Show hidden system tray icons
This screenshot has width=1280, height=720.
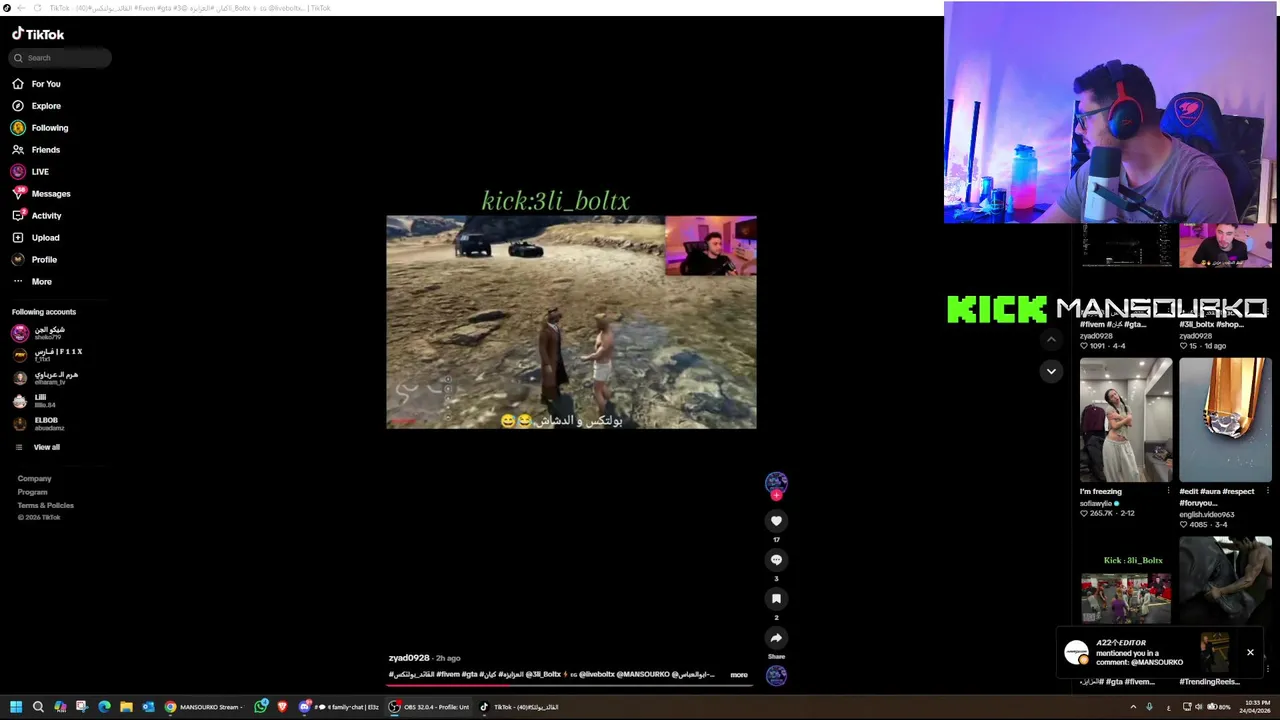tap(1133, 707)
